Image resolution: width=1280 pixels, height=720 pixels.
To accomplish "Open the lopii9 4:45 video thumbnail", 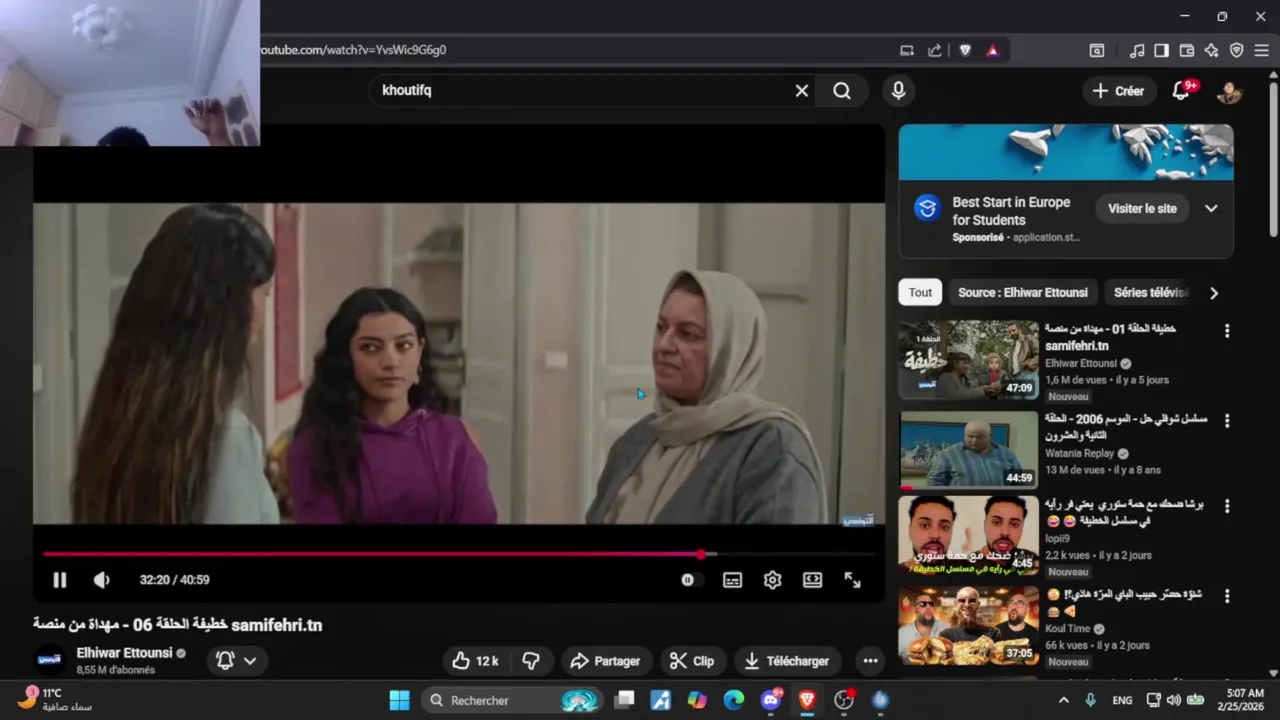I will 968,535.
